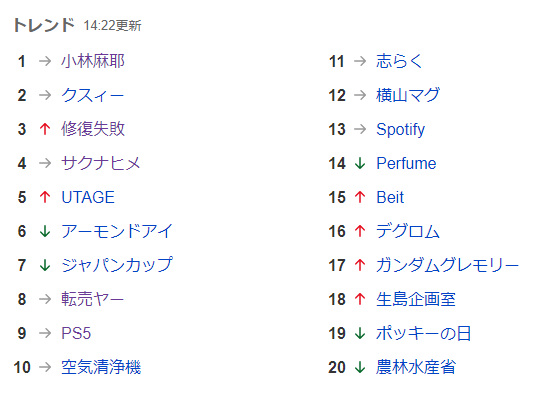Open the クスィー trend link
This screenshot has width=535, height=404.
click(x=92, y=95)
